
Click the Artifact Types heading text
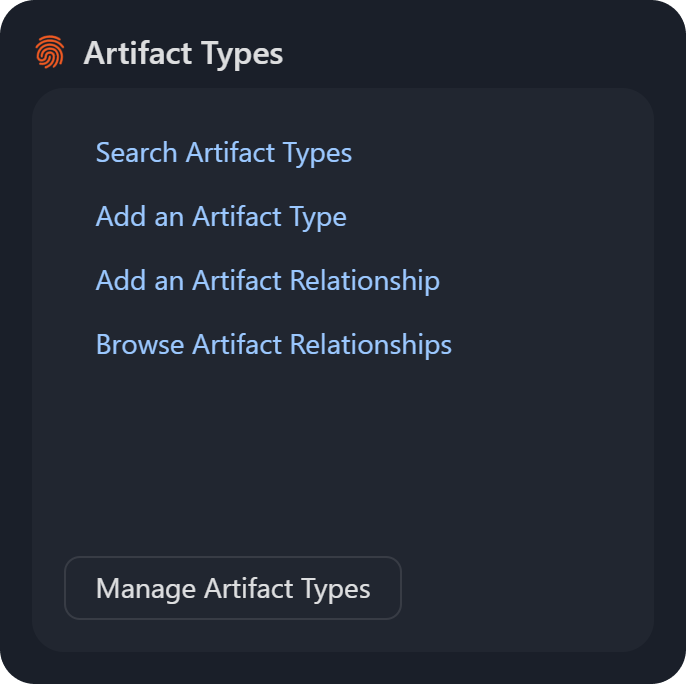[183, 53]
